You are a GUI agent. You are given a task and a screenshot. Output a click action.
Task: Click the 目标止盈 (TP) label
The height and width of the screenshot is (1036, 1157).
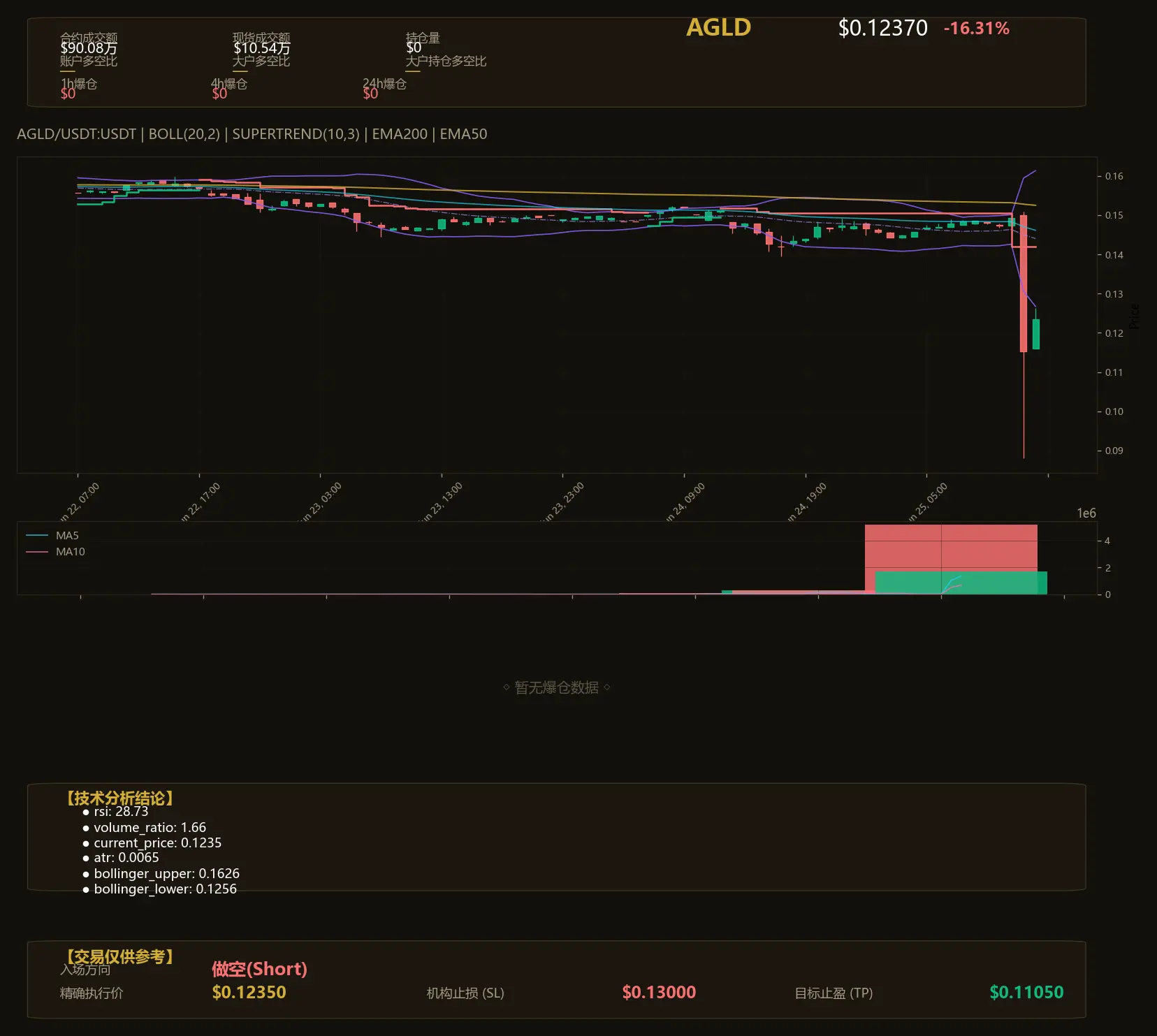(x=834, y=993)
